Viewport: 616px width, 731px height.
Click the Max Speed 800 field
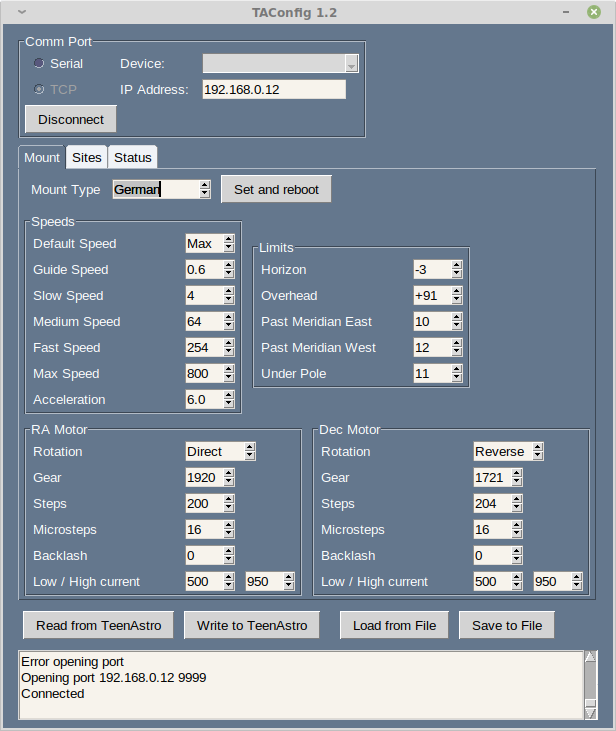point(204,374)
